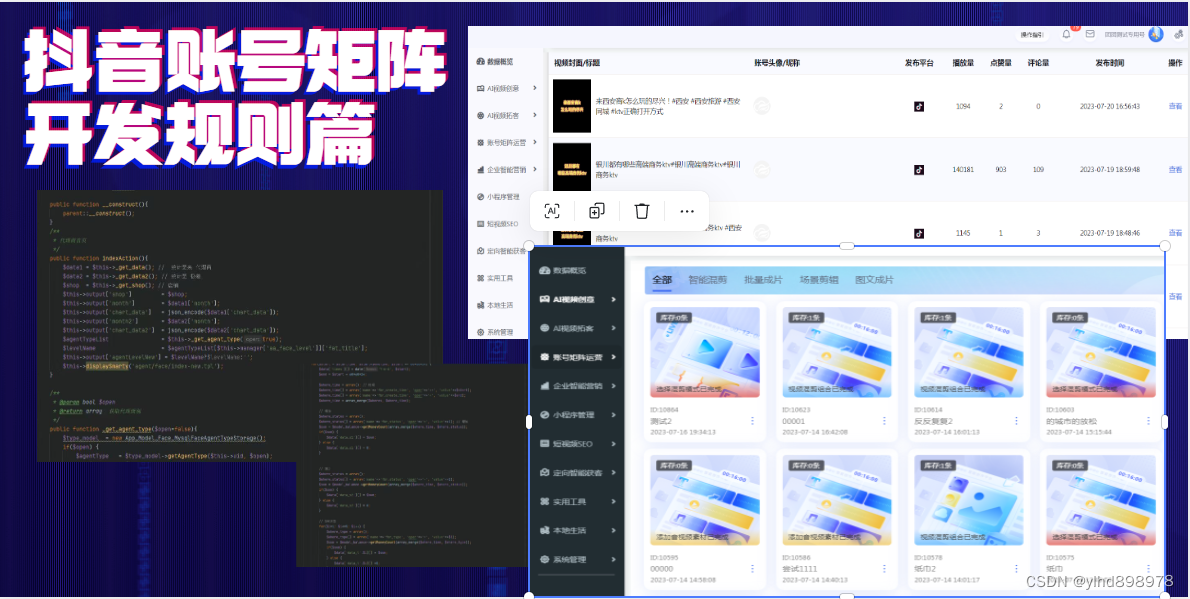Select the 全部 tab

[x=662, y=279]
